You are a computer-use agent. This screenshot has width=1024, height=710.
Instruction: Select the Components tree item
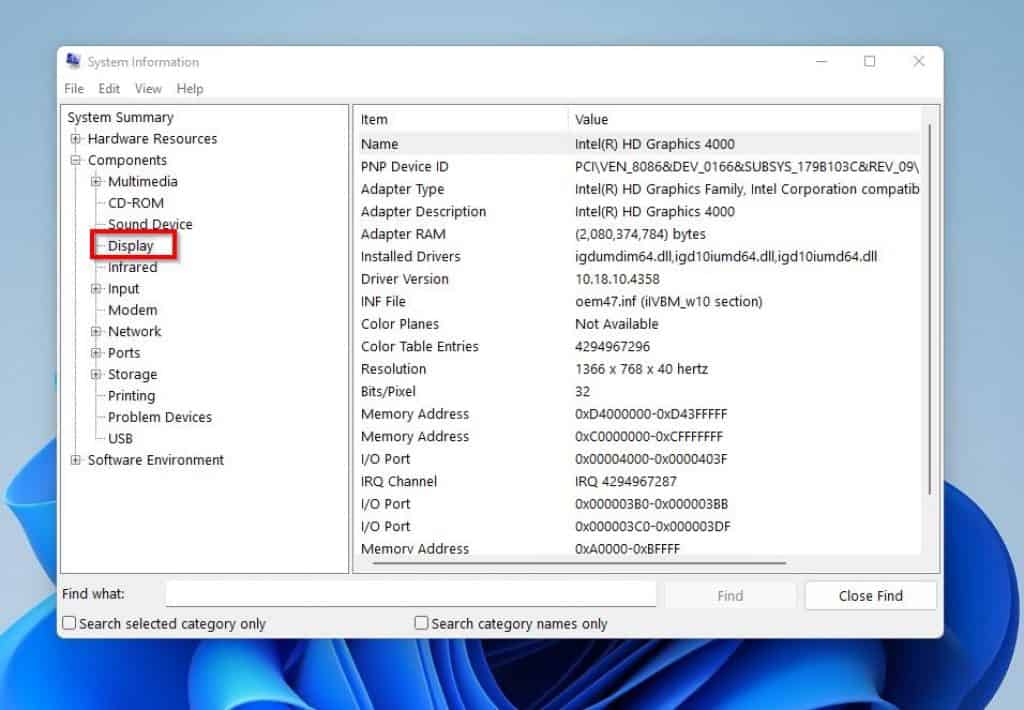127,160
